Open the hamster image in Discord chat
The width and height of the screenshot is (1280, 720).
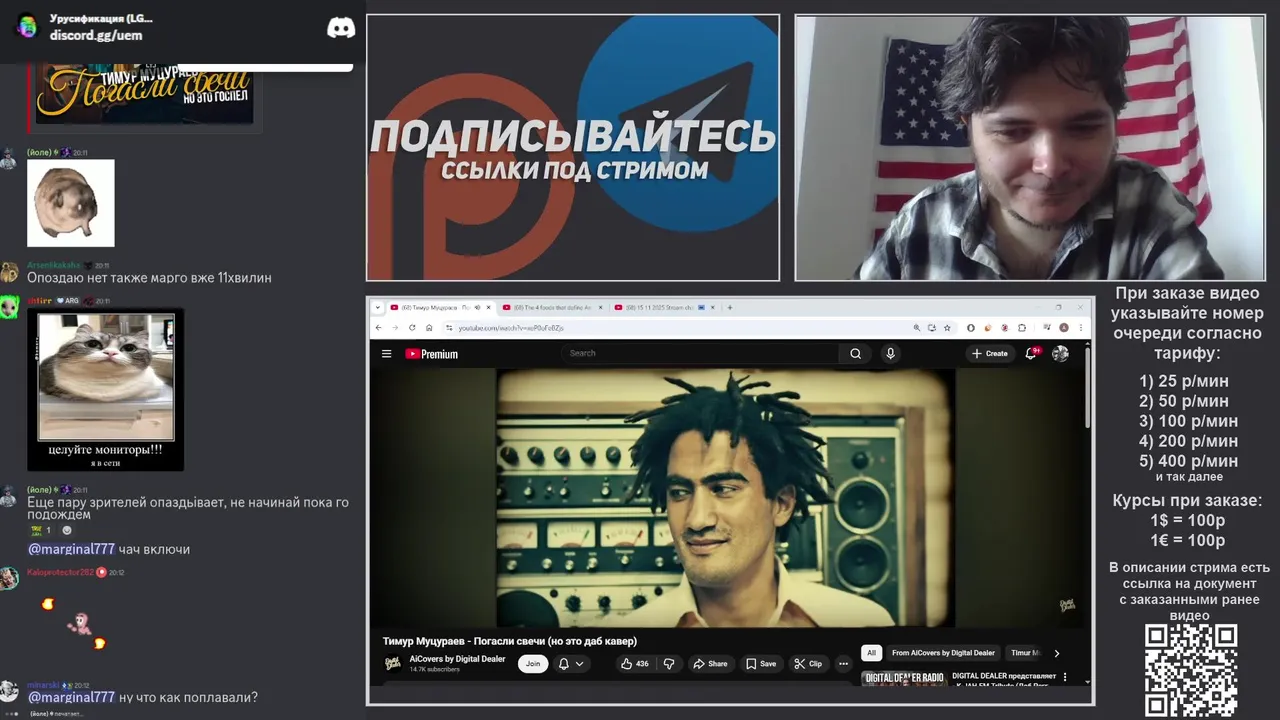71,203
